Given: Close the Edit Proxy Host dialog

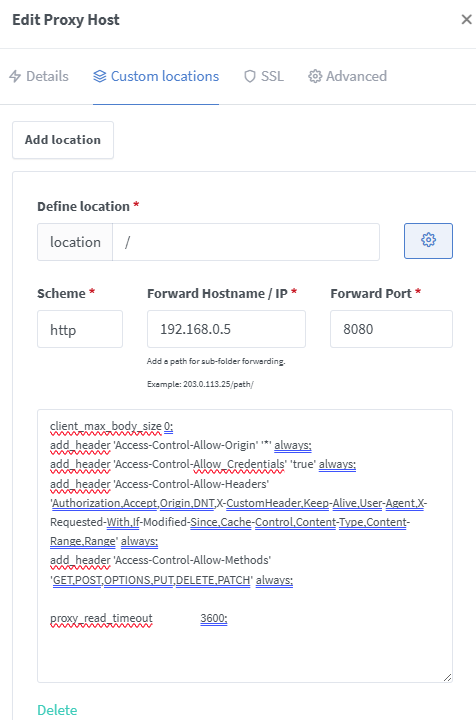Looking at the screenshot, I should pos(466,19).
